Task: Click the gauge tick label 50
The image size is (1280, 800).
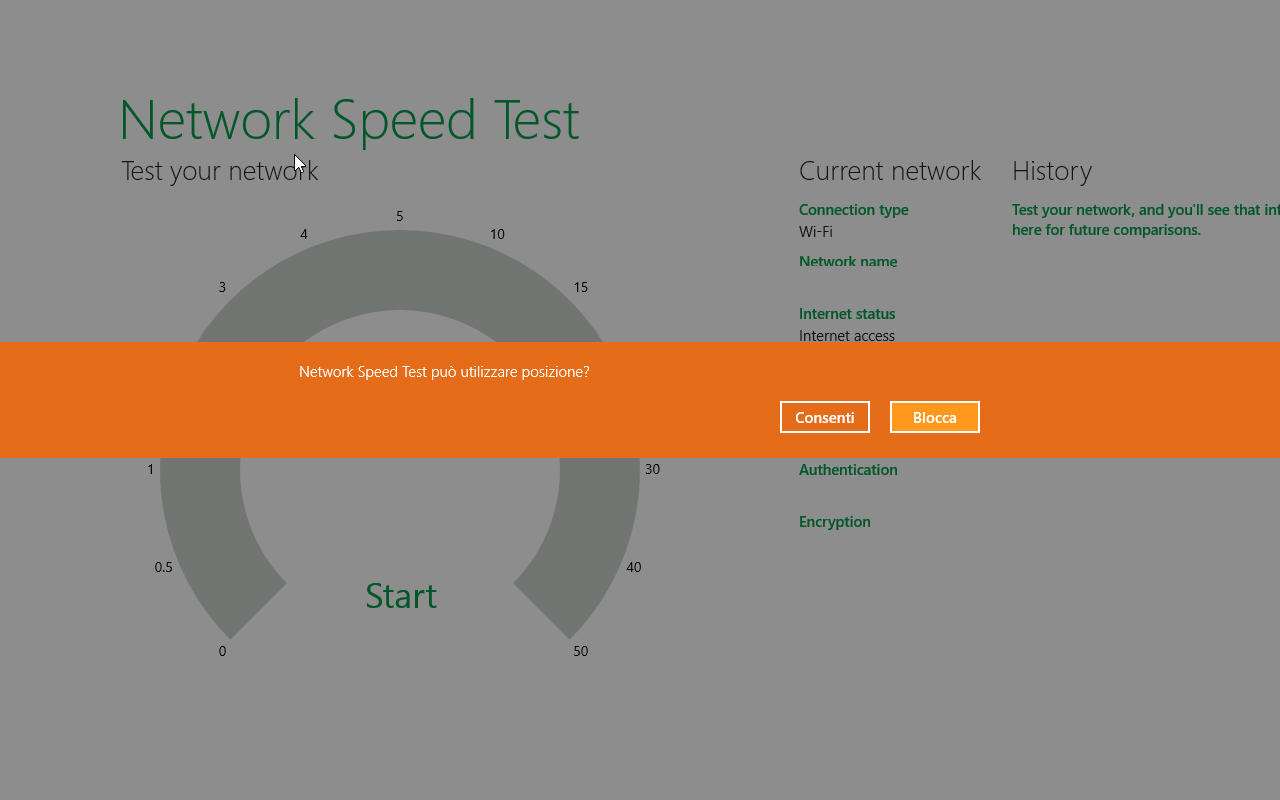Action: coord(581,651)
